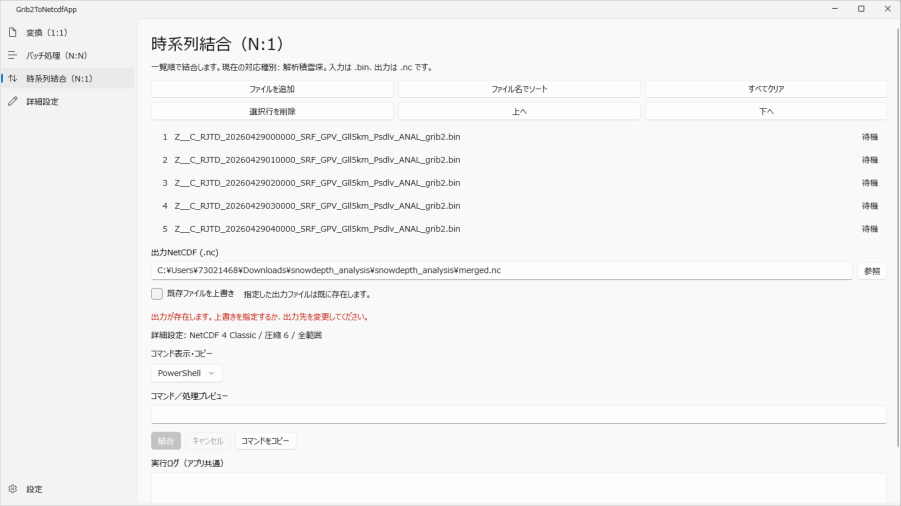Open 詳細設定 pencil icon in sidebar
The width and height of the screenshot is (901, 506).
(x=13, y=102)
